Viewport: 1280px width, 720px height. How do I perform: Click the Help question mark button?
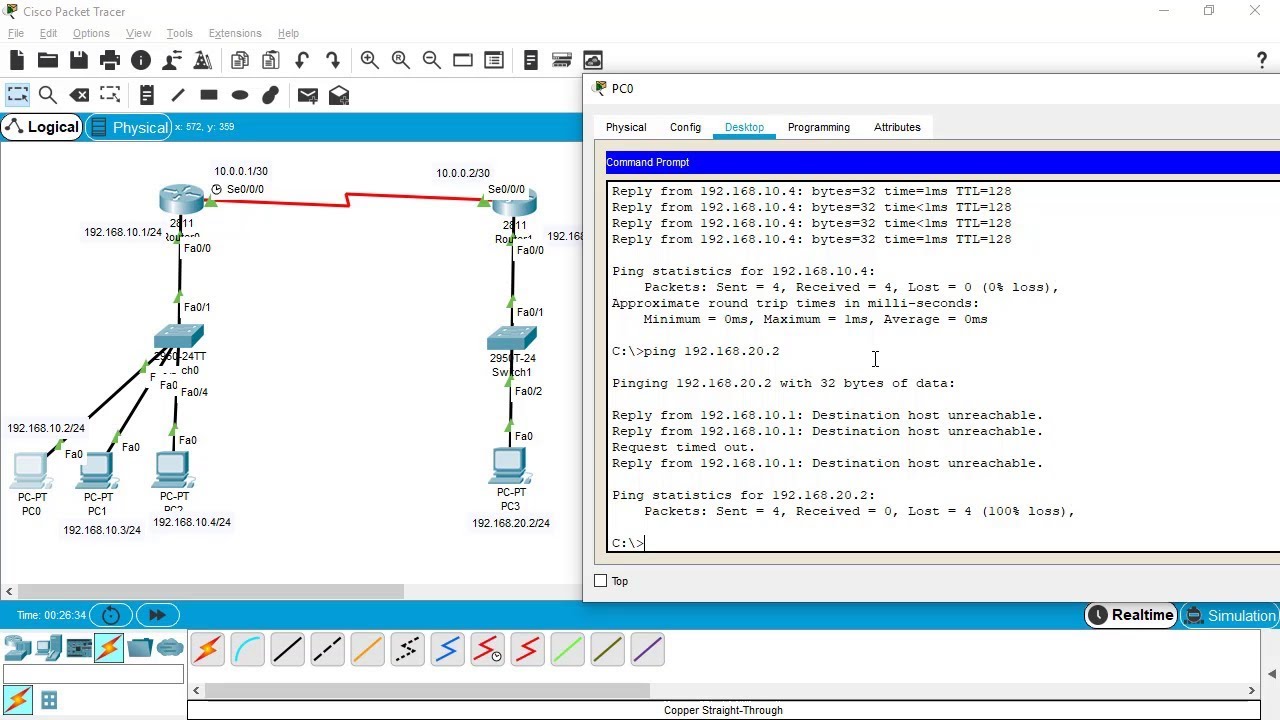tap(1262, 60)
